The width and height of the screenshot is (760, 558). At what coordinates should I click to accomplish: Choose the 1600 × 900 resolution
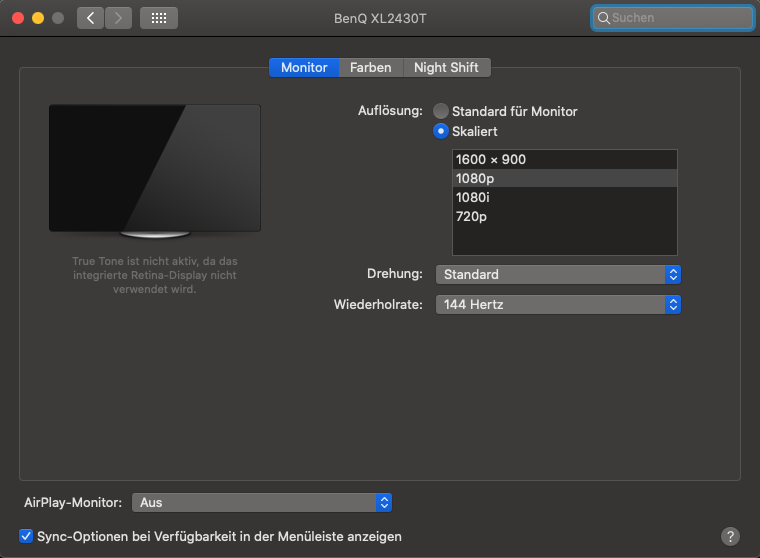(x=565, y=159)
